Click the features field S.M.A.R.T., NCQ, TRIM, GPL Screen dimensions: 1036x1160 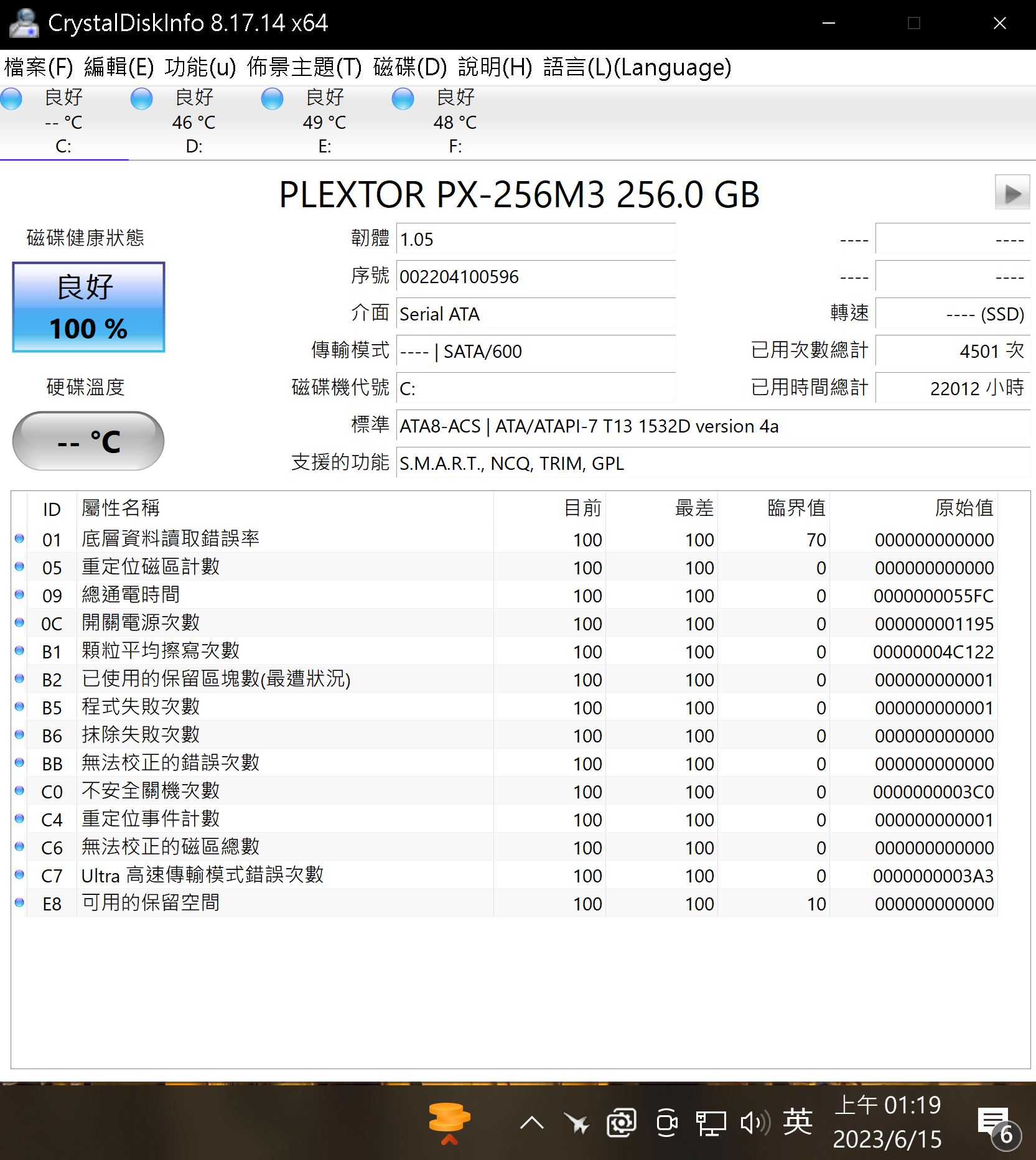click(713, 463)
